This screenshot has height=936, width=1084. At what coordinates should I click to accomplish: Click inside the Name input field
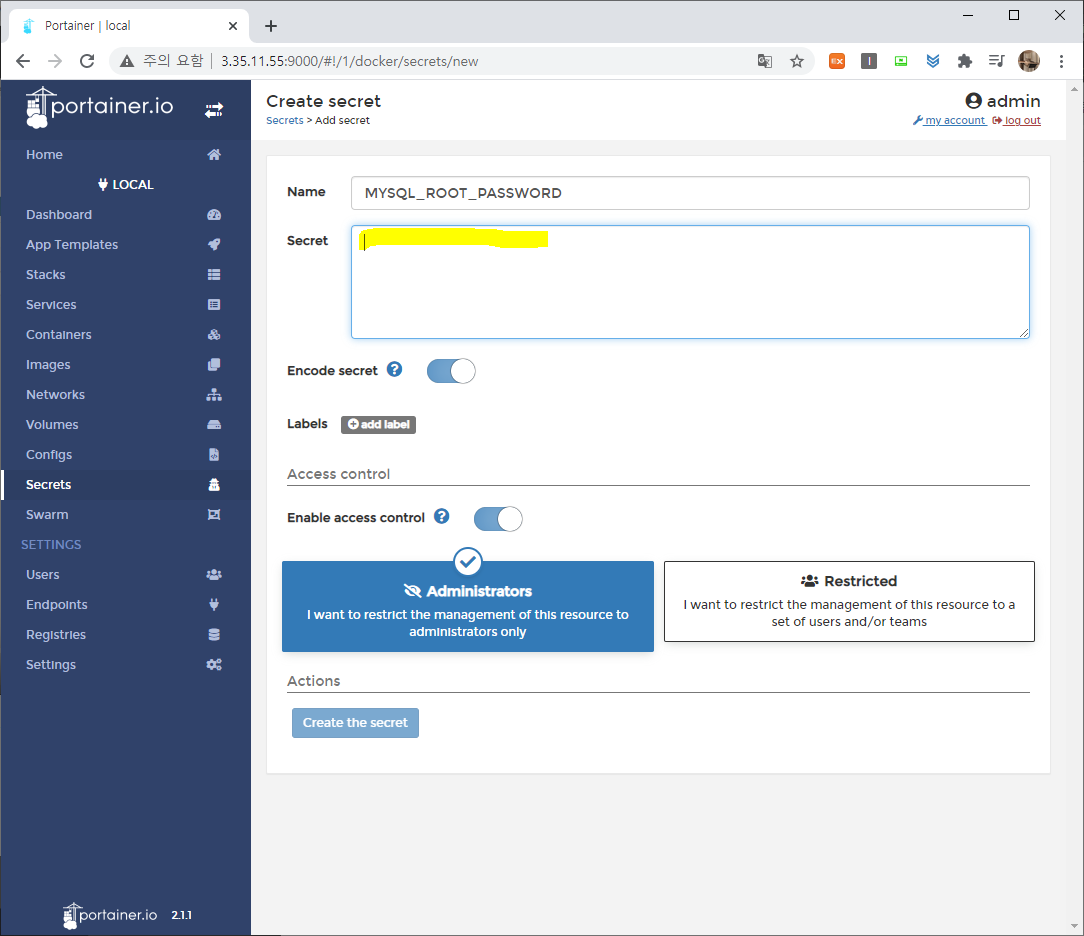pos(690,193)
